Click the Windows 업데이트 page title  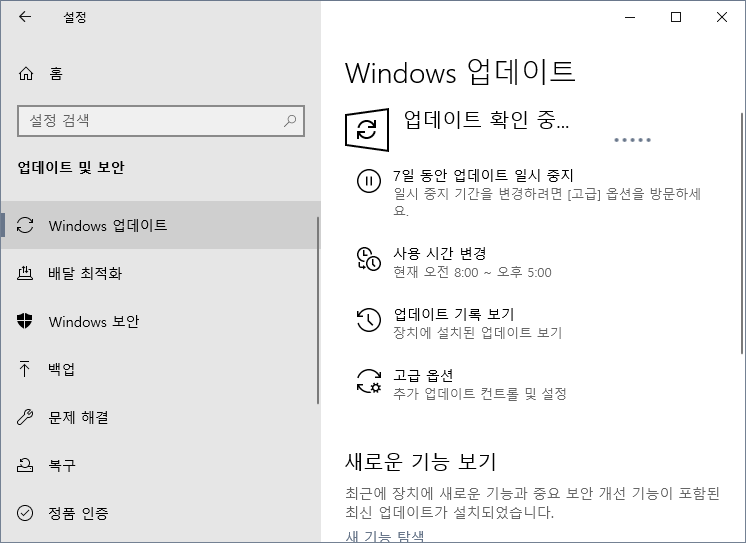pos(460,72)
